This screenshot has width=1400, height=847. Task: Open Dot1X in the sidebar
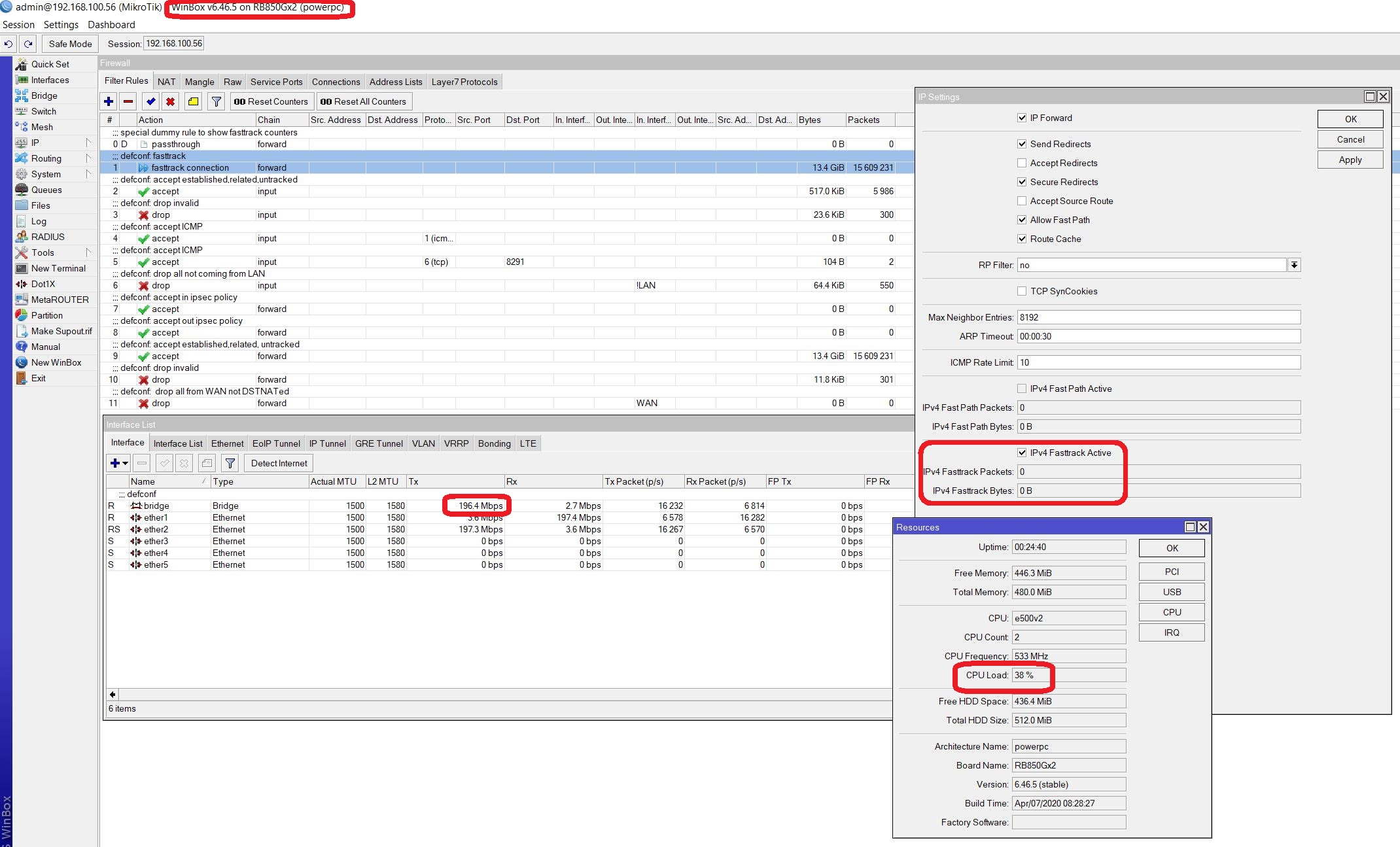click(43, 284)
